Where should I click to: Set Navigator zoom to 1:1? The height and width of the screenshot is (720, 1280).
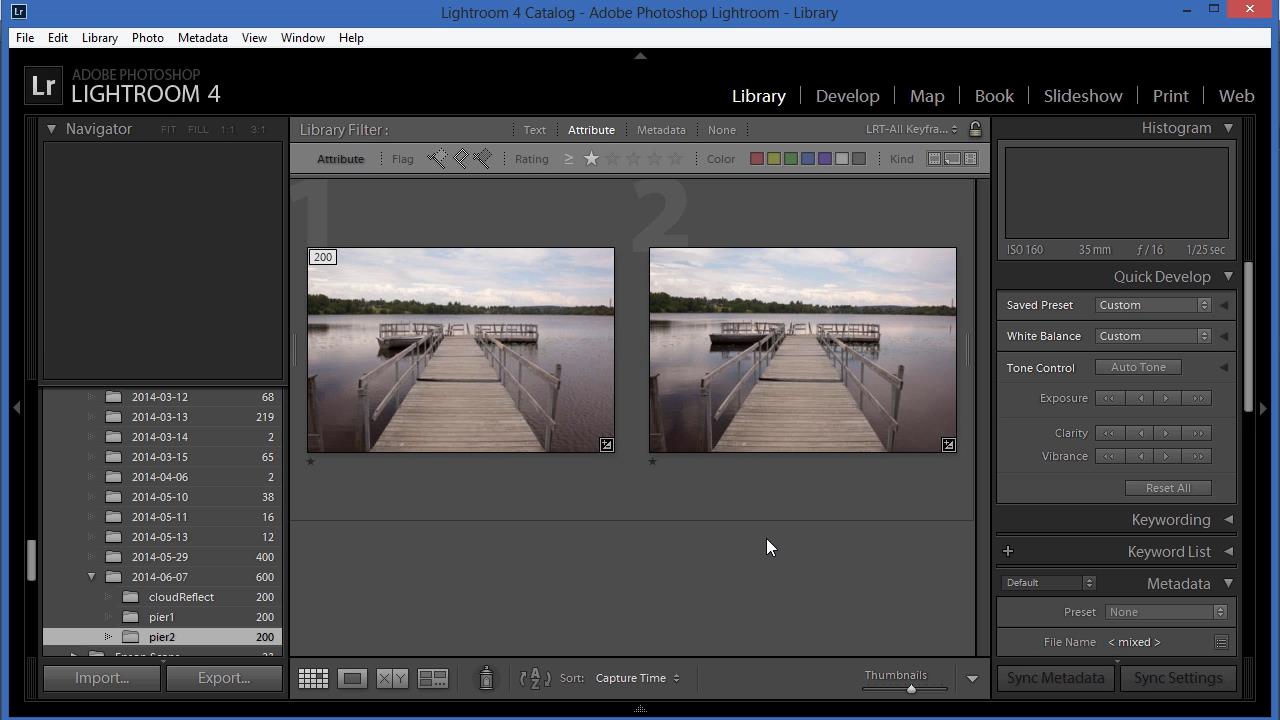click(228, 130)
